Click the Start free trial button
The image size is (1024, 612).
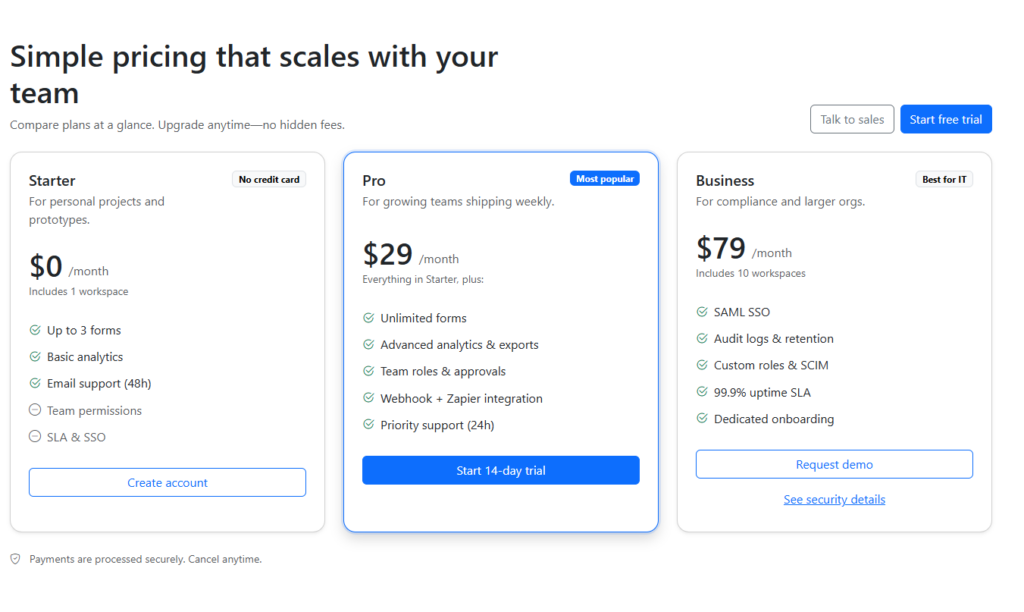click(x=945, y=119)
